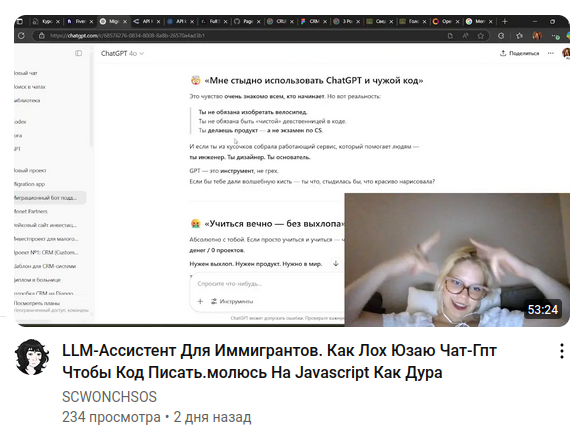575x428 pixels.
Task: Open the Инструменты tools button
Action: 232,301
